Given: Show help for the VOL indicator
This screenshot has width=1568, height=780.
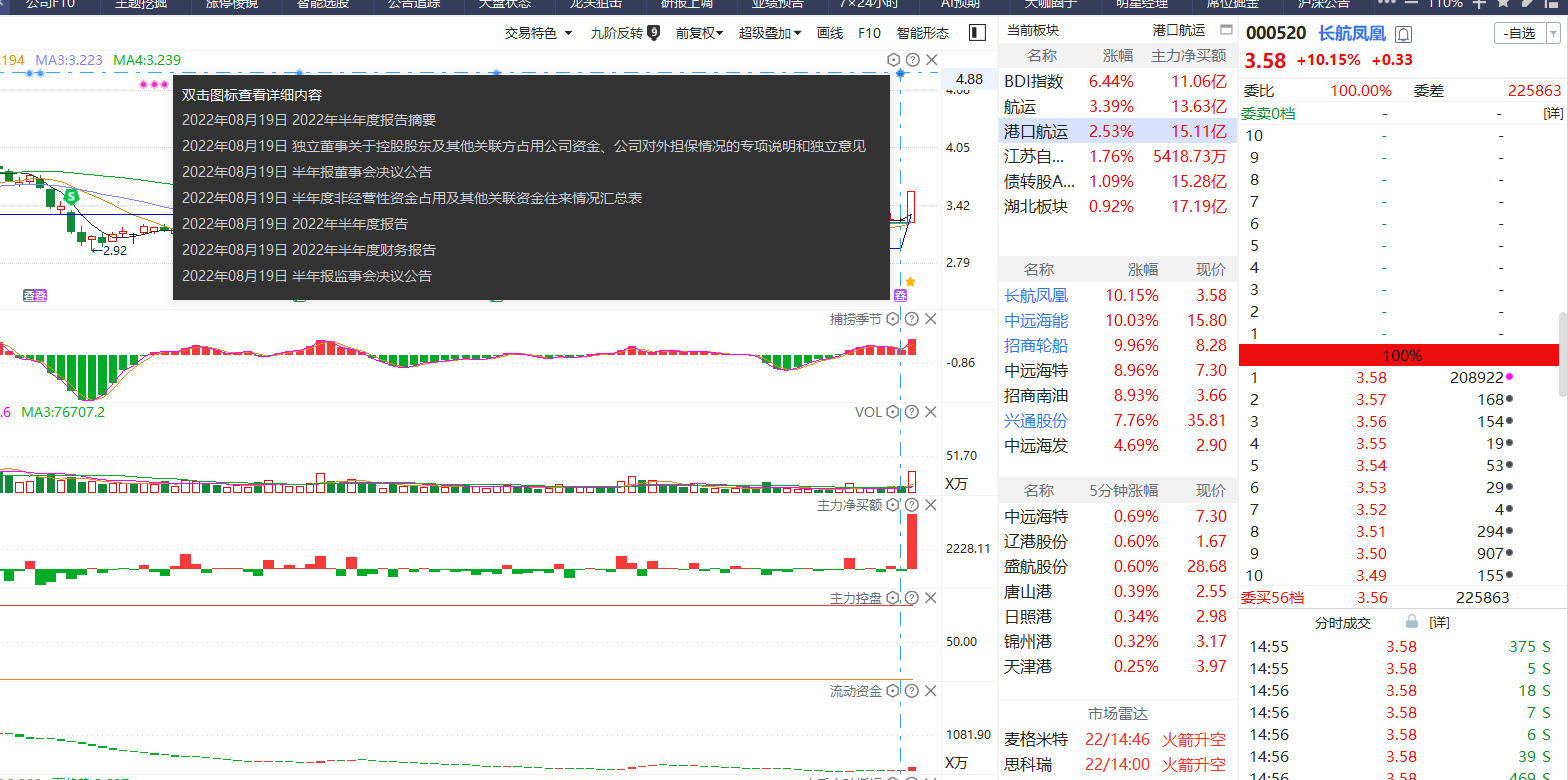Looking at the screenshot, I should [911, 412].
